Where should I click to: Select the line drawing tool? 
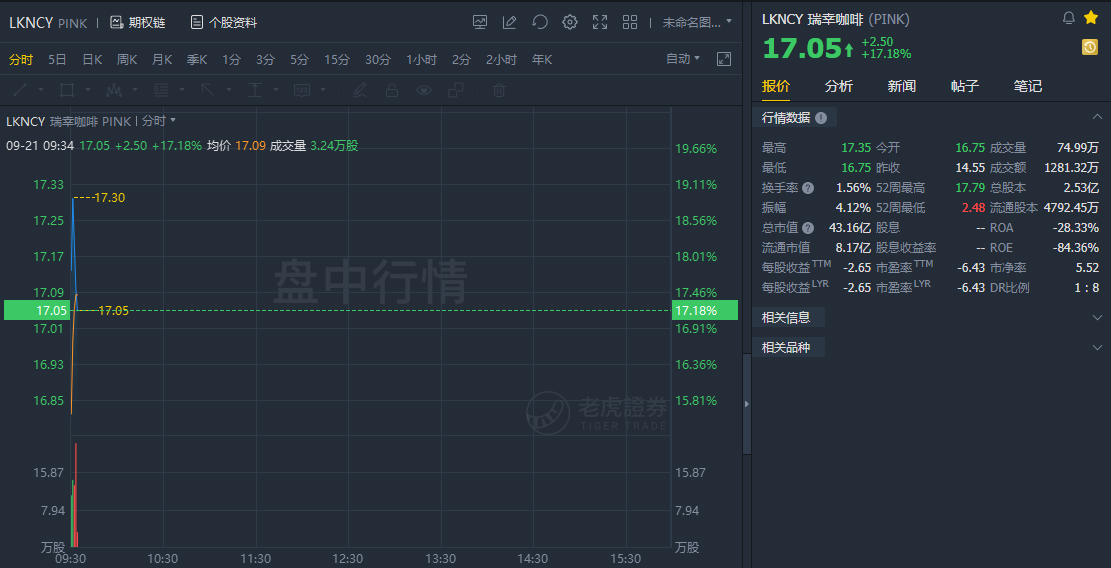[x=21, y=90]
